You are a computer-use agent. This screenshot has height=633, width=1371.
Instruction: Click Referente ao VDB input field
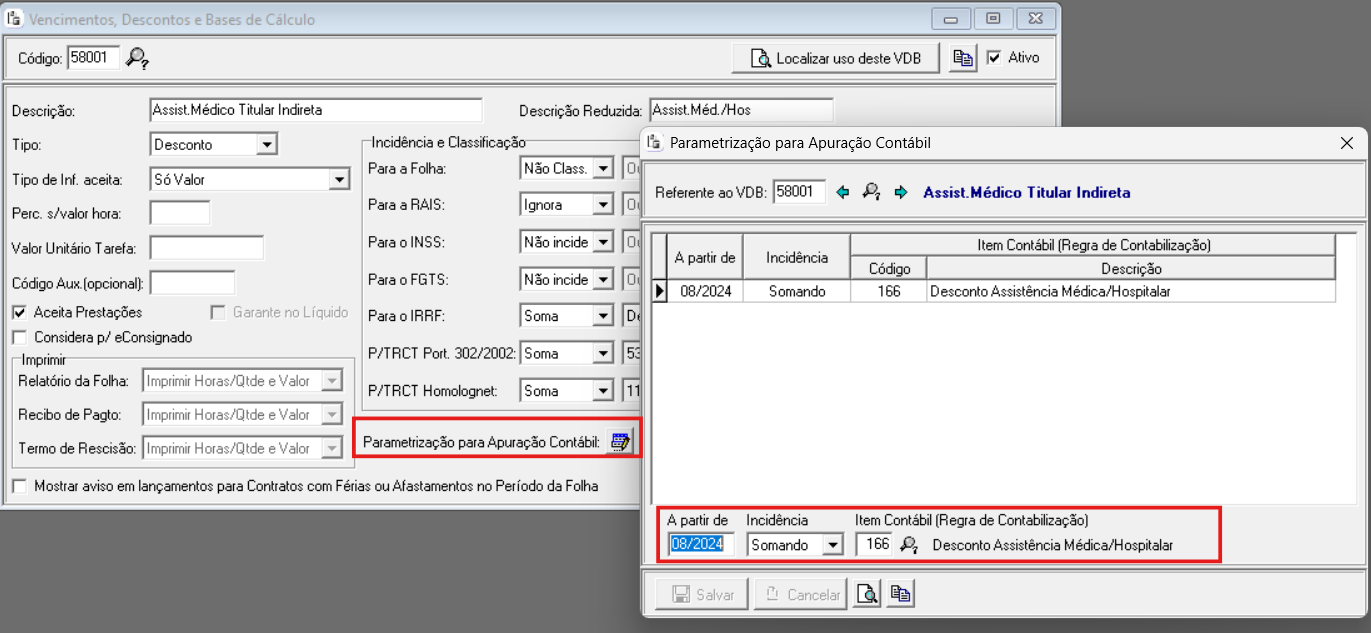[x=800, y=192]
